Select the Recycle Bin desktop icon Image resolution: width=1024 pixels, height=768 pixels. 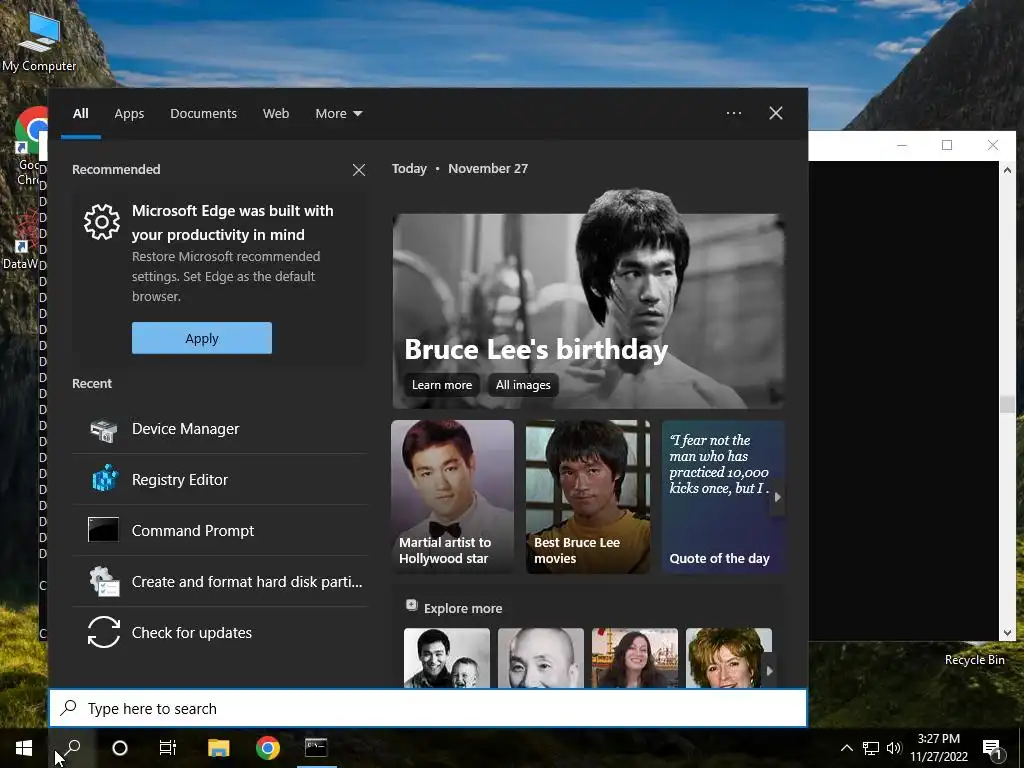click(x=974, y=660)
